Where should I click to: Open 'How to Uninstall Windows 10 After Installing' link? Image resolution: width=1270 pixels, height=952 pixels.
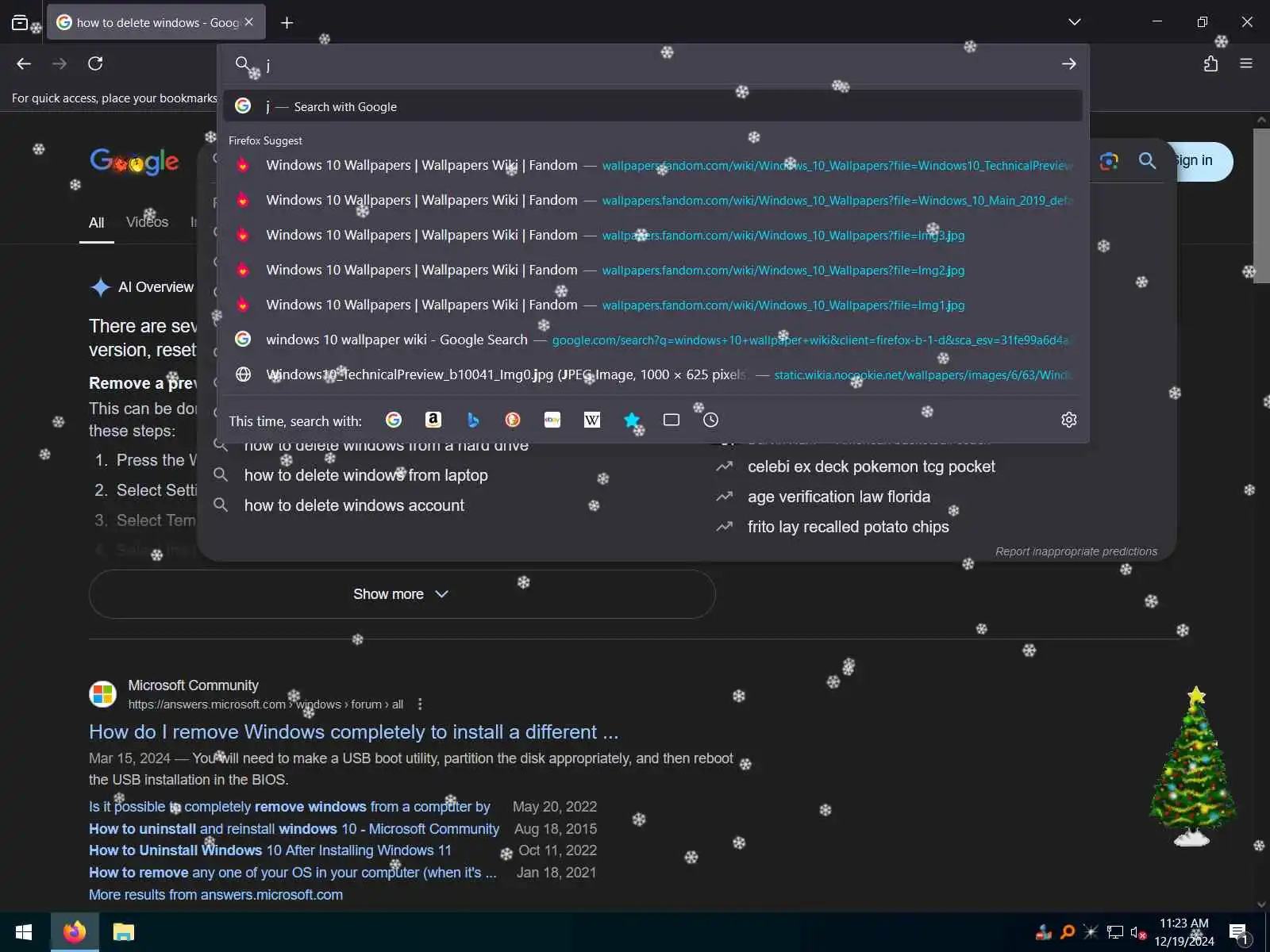pos(270,850)
